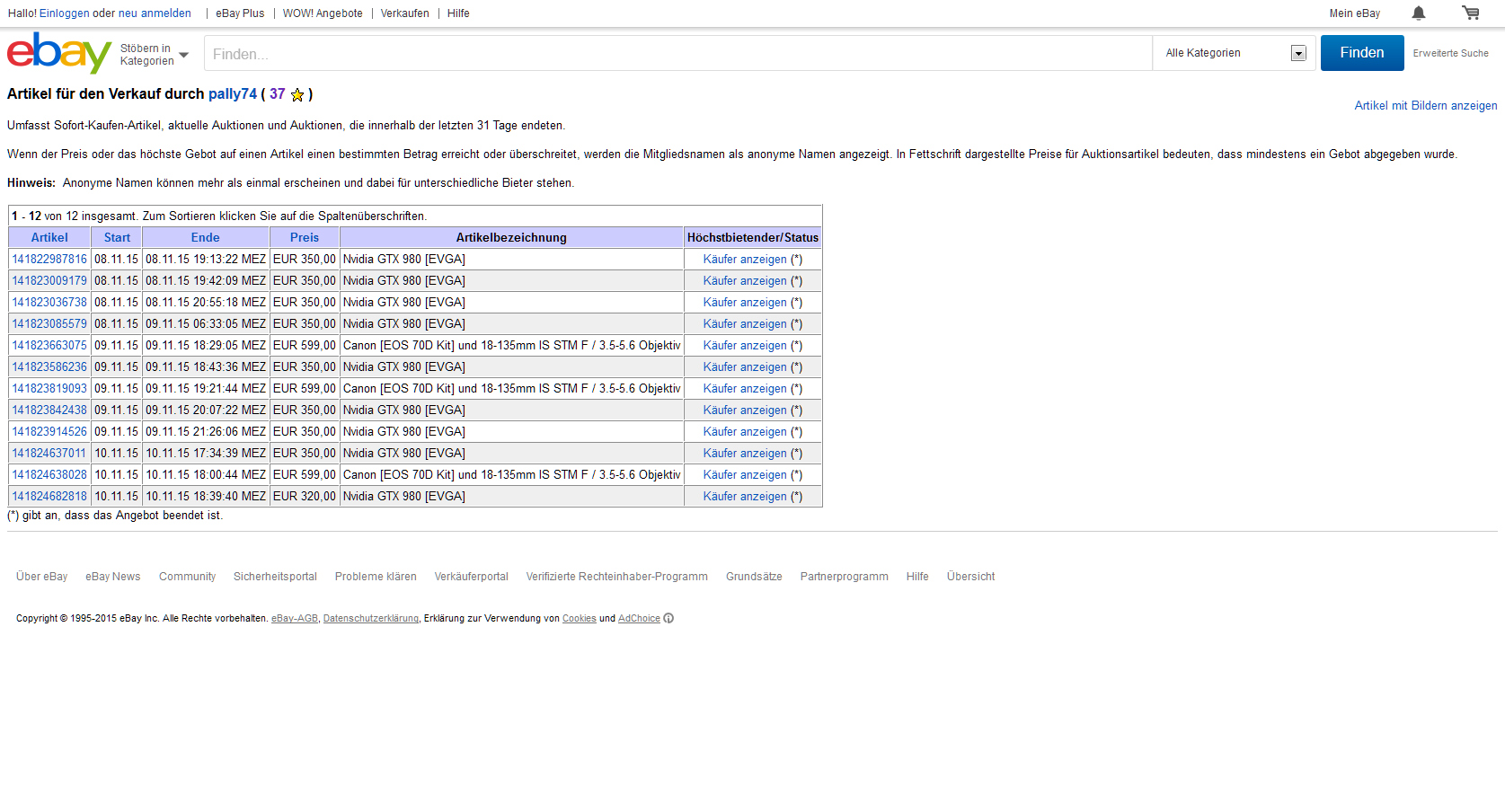
Task: Open Hilfe in top bar
Action: click(x=458, y=13)
